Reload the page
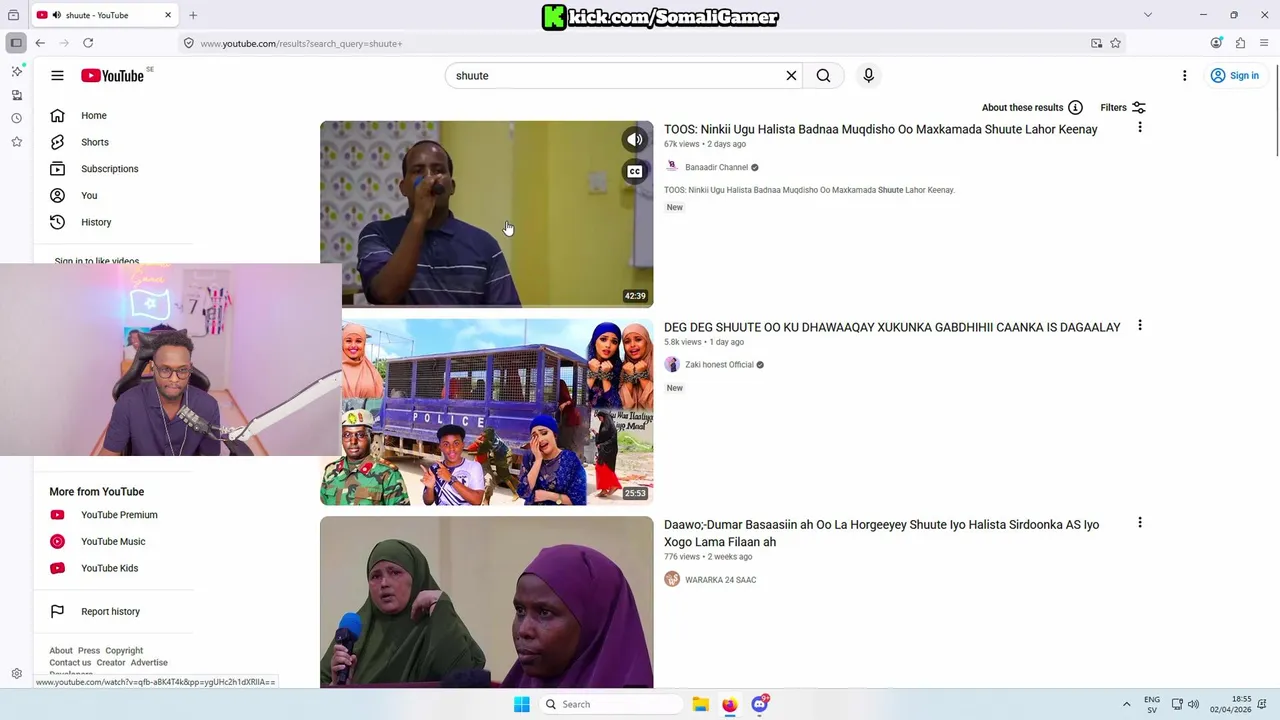 (88, 43)
